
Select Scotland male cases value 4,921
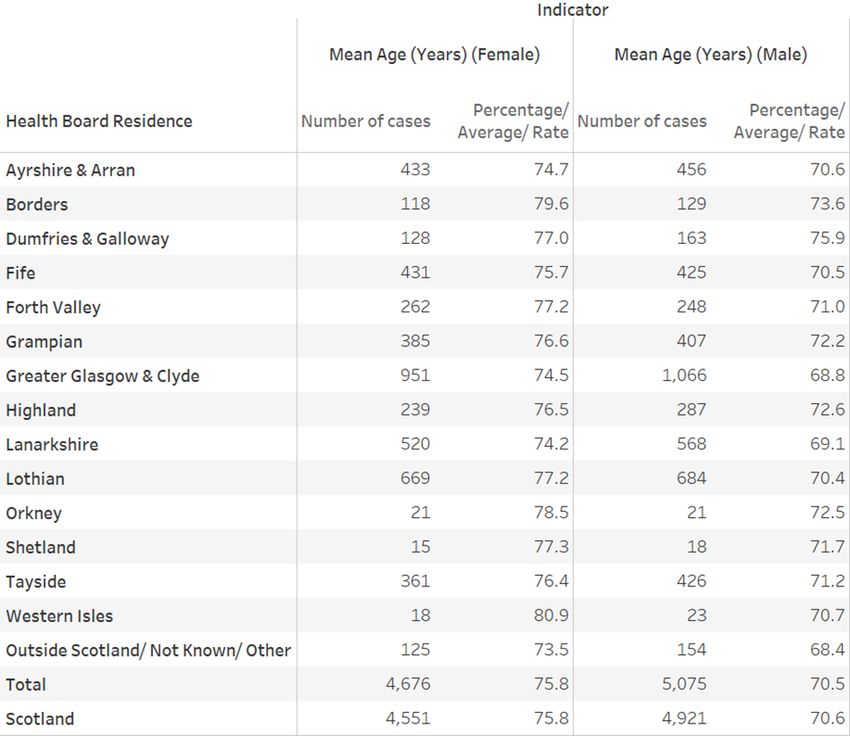click(684, 718)
